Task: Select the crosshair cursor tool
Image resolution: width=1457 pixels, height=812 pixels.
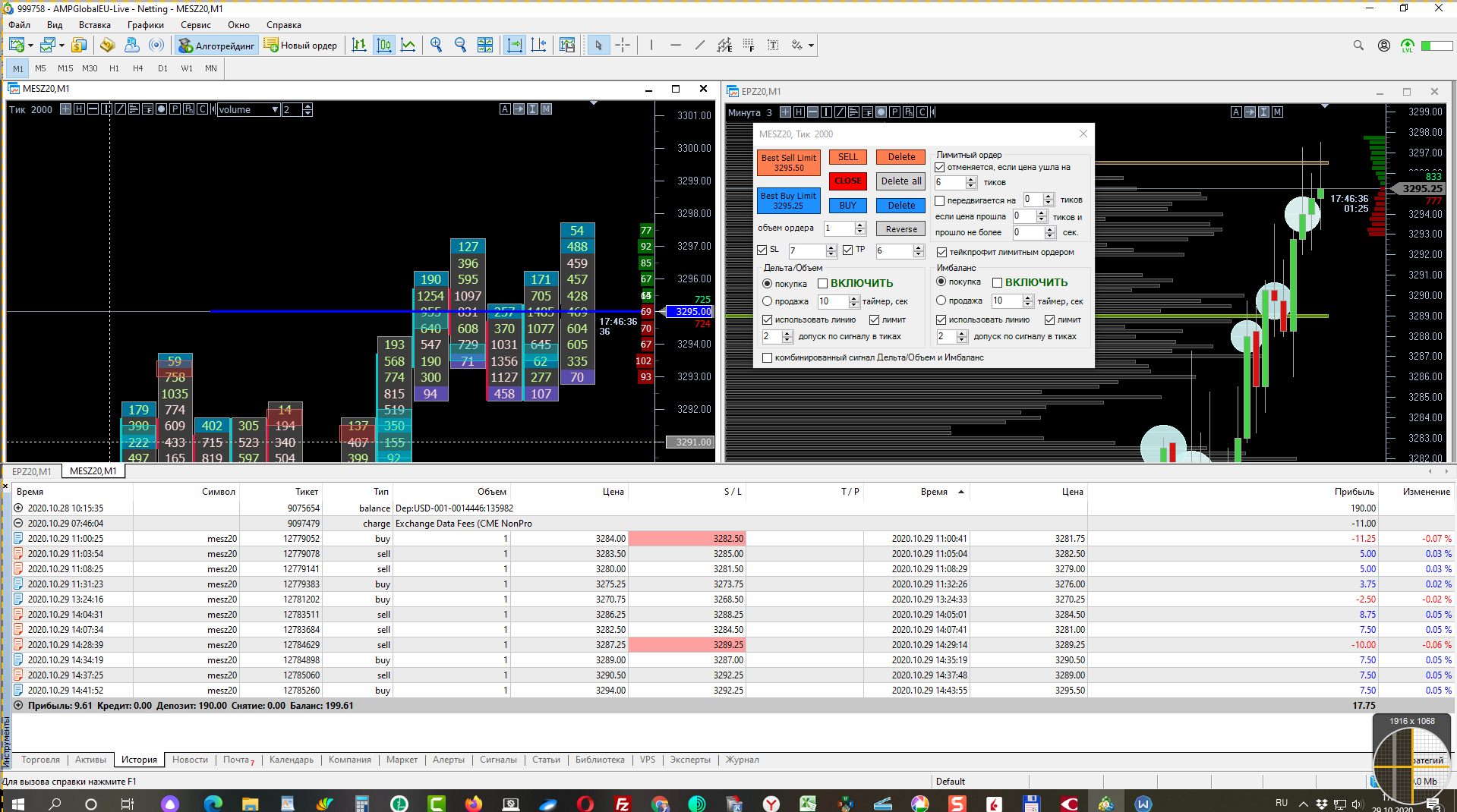Action: pyautogui.click(x=623, y=46)
